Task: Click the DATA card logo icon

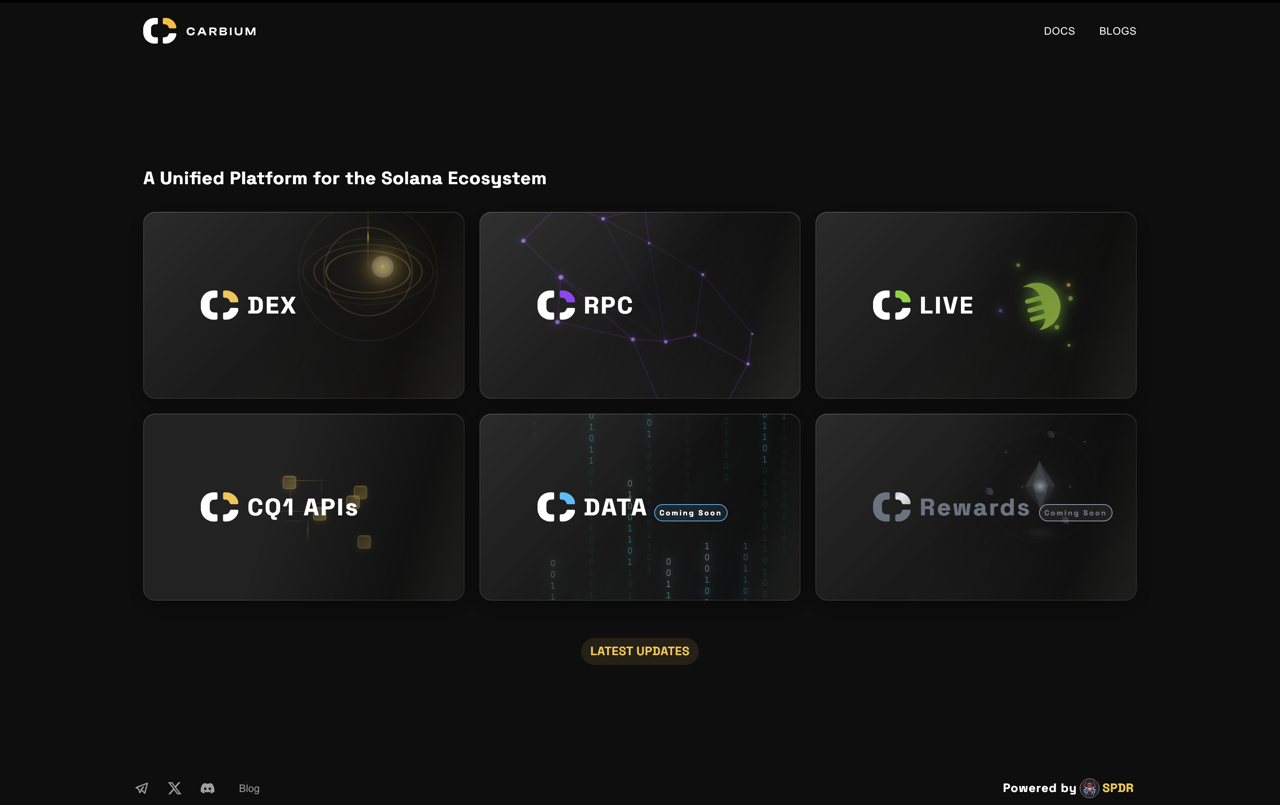Action: (556, 507)
